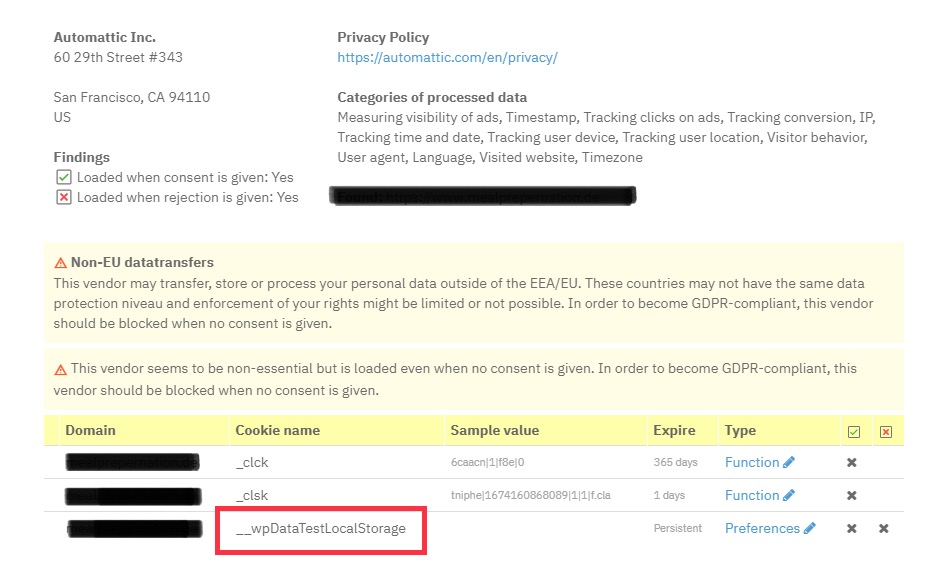Screen dimensions: 934x569
Task: Select the __wpDataTestLocalStorage cookie name
Action: pos(321,528)
